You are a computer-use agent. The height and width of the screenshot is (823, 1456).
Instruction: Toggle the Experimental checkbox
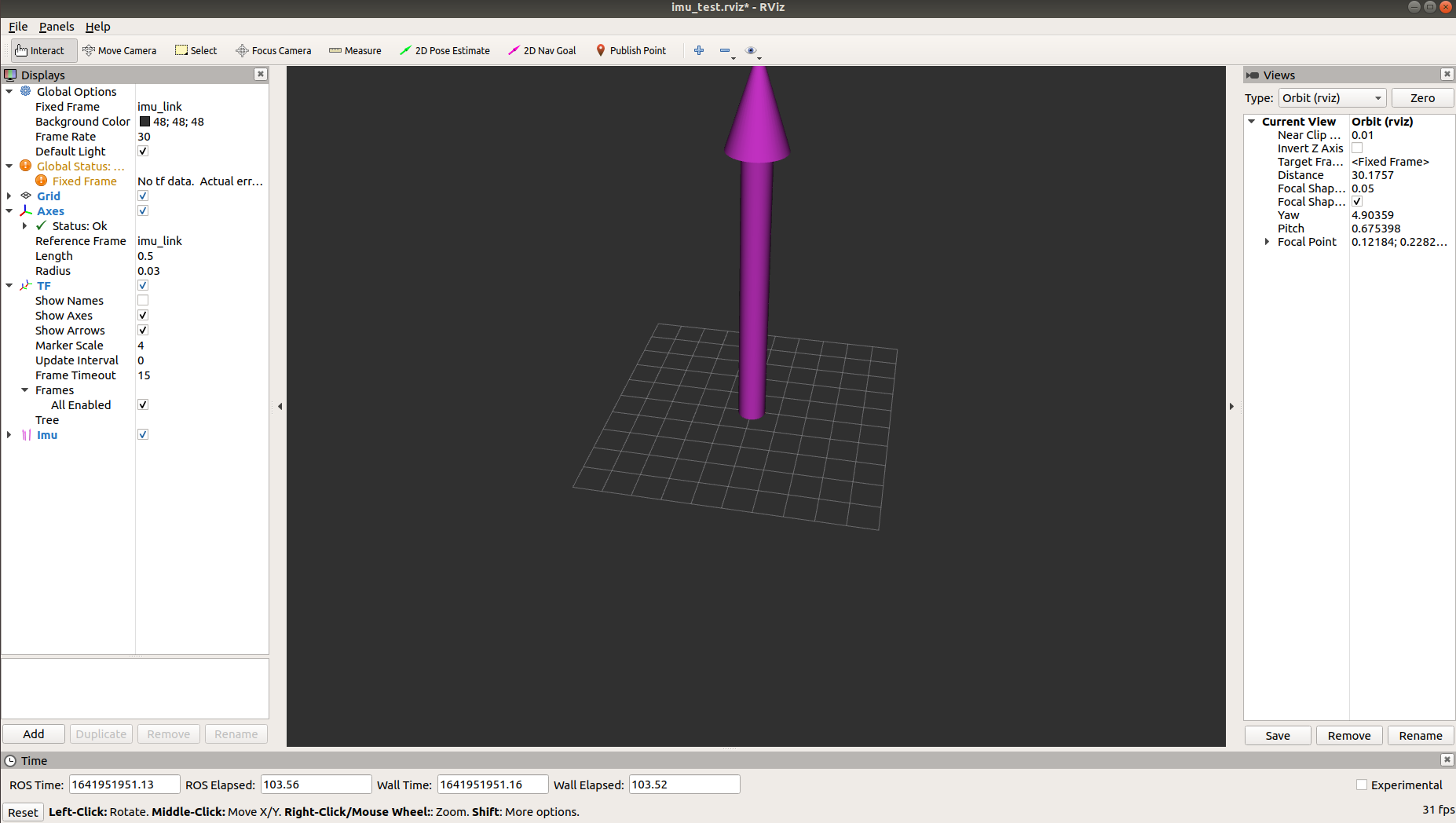pyautogui.click(x=1362, y=785)
